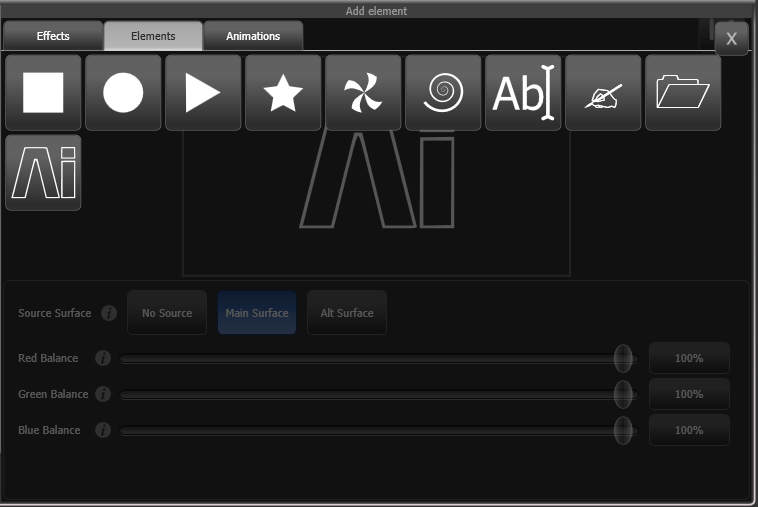Select No Source as source surface
The image size is (758, 507).
[167, 313]
